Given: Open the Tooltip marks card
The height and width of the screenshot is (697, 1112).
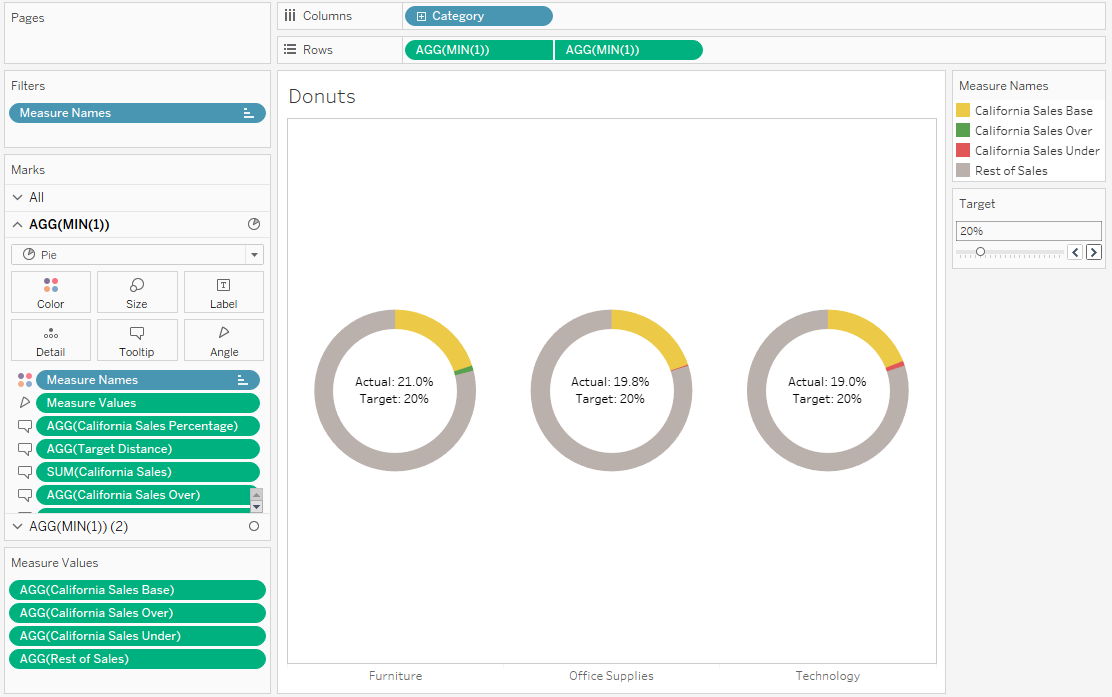Looking at the screenshot, I should (137, 340).
